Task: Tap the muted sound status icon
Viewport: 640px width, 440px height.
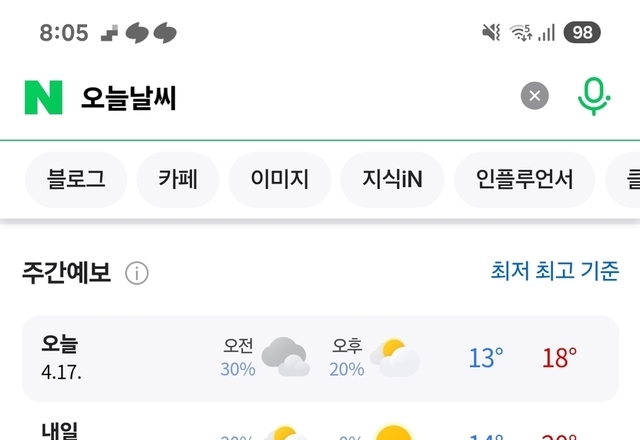Action: pyautogui.click(x=490, y=33)
